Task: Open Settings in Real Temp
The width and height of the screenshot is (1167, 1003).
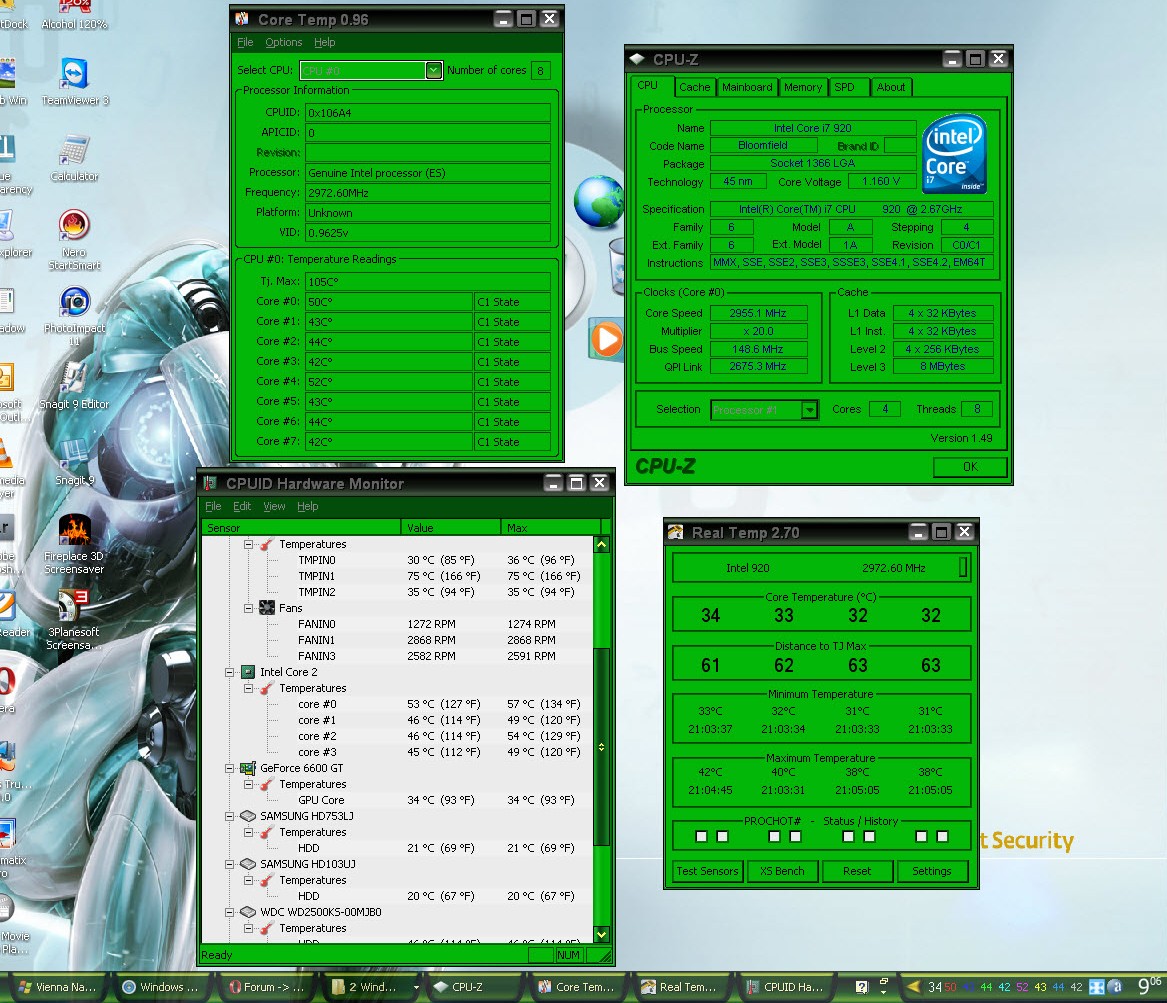Action: pos(932,871)
